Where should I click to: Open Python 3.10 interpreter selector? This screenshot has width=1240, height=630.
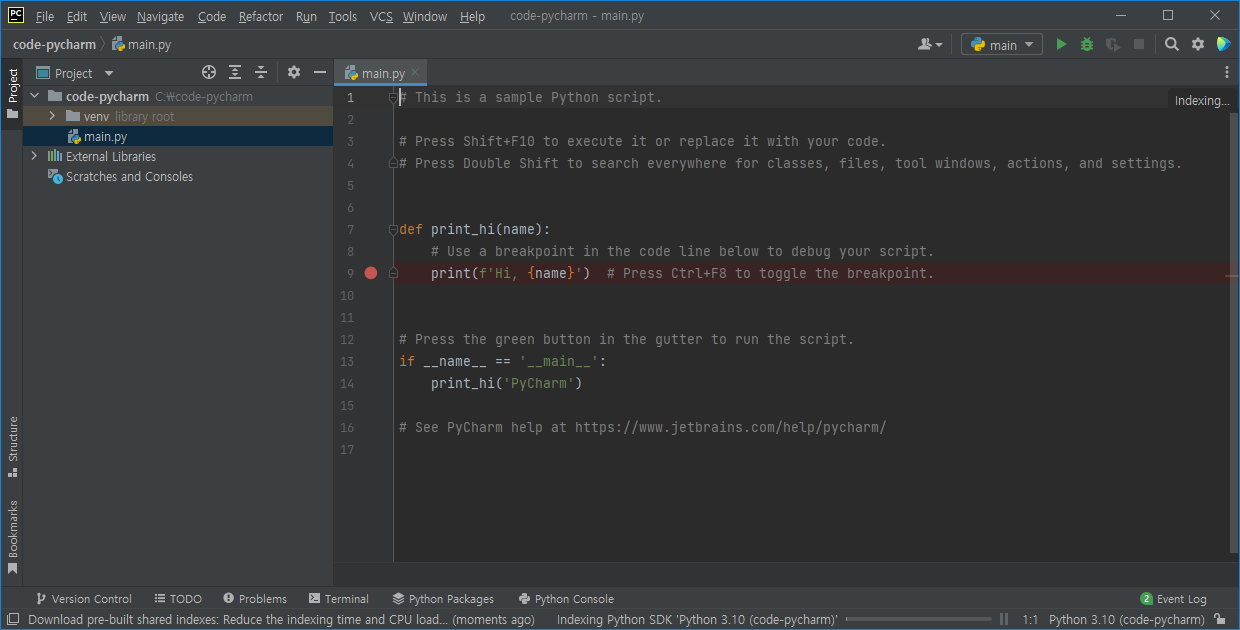click(x=1127, y=620)
